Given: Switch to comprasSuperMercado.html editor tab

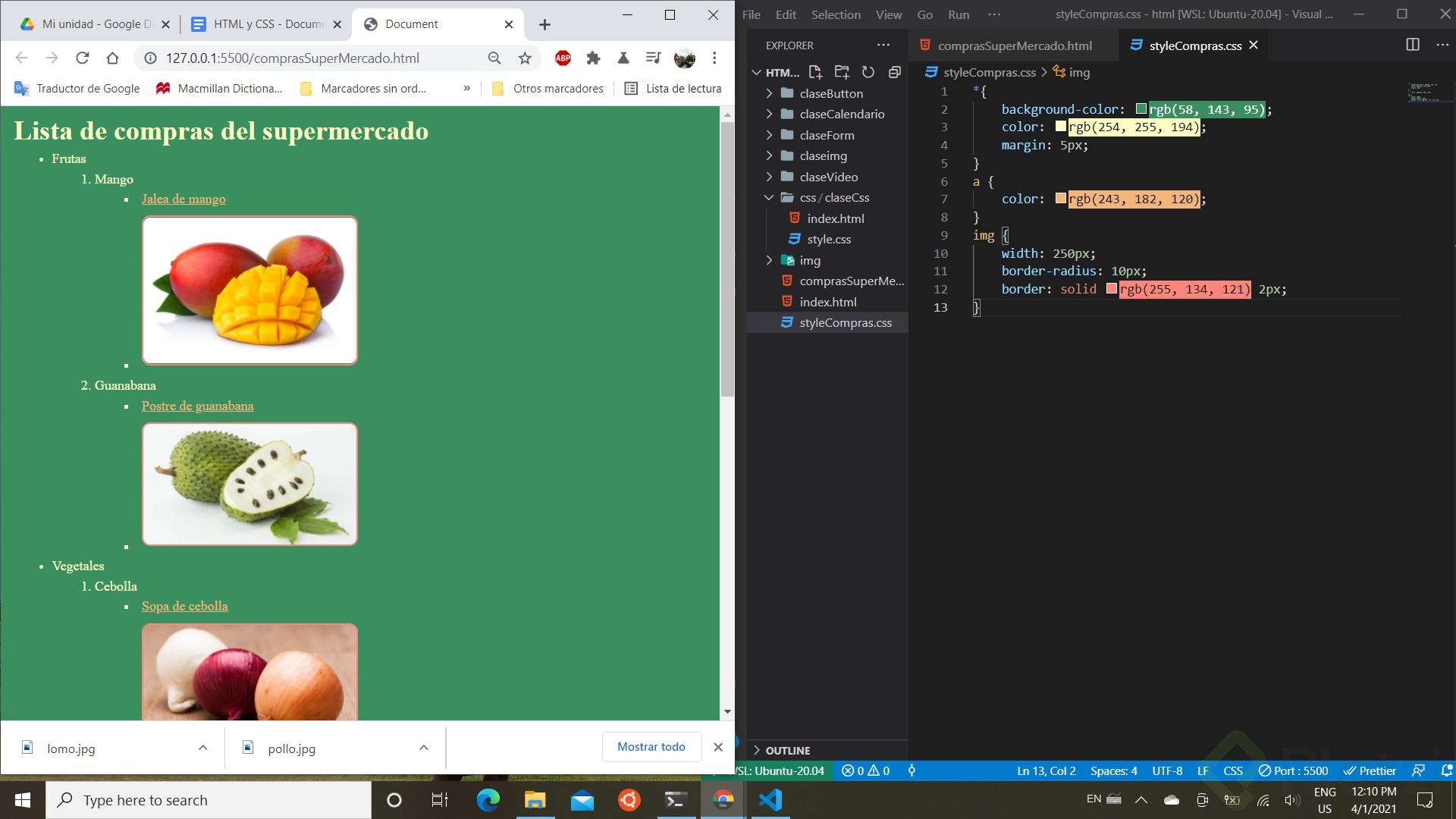Looking at the screenshot, I should click(1014, 45).
